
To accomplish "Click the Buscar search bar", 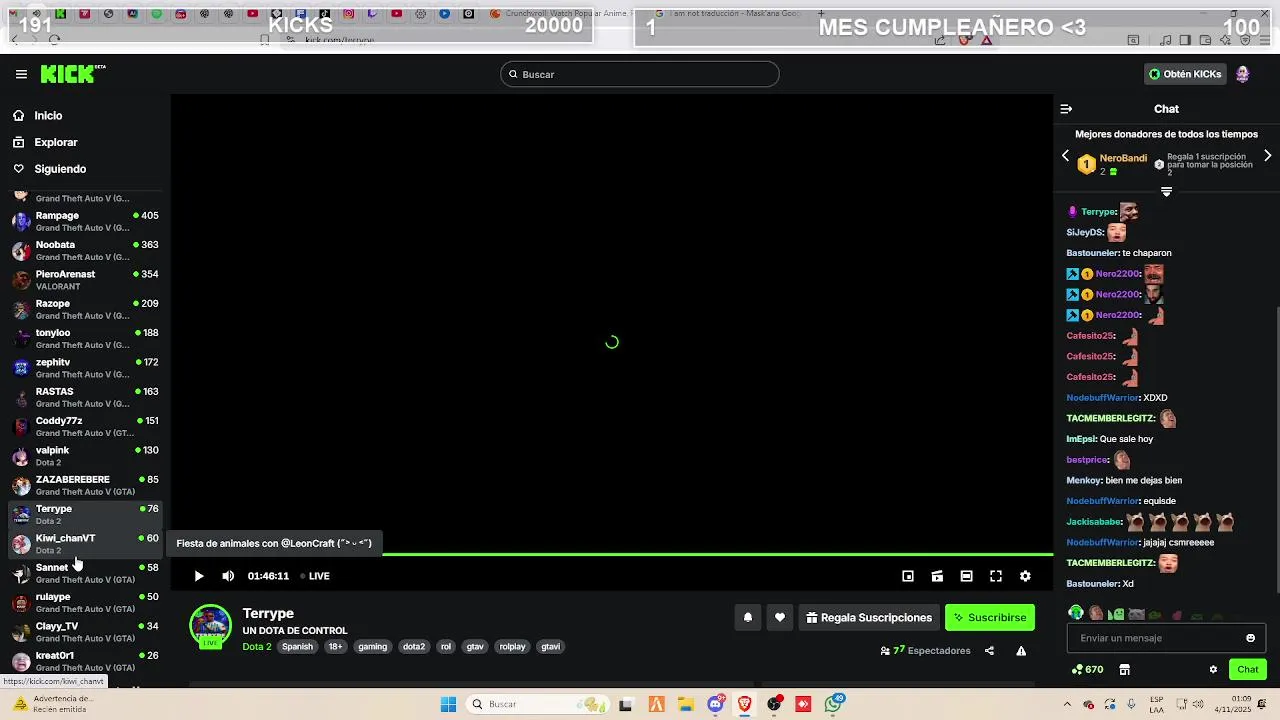I will pyautogui.click(x=640, y=74).
